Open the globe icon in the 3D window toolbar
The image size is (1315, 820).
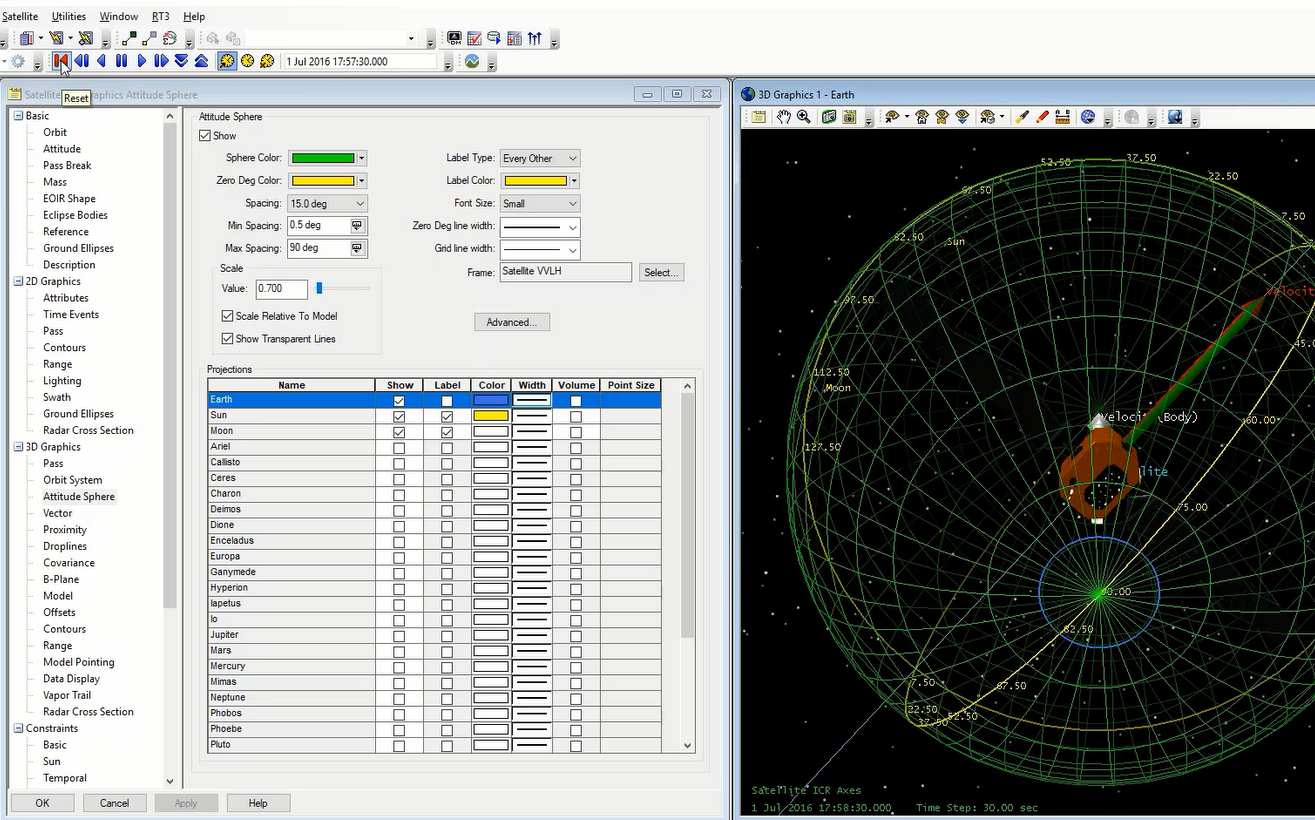tap(1086, 117)
